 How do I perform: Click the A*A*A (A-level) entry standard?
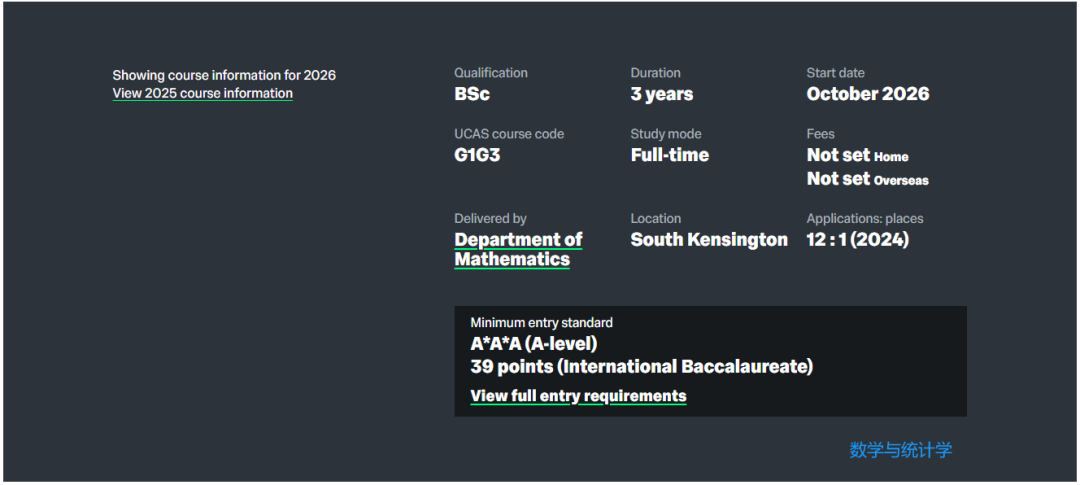pyautogui.click(x=533, y=344)
